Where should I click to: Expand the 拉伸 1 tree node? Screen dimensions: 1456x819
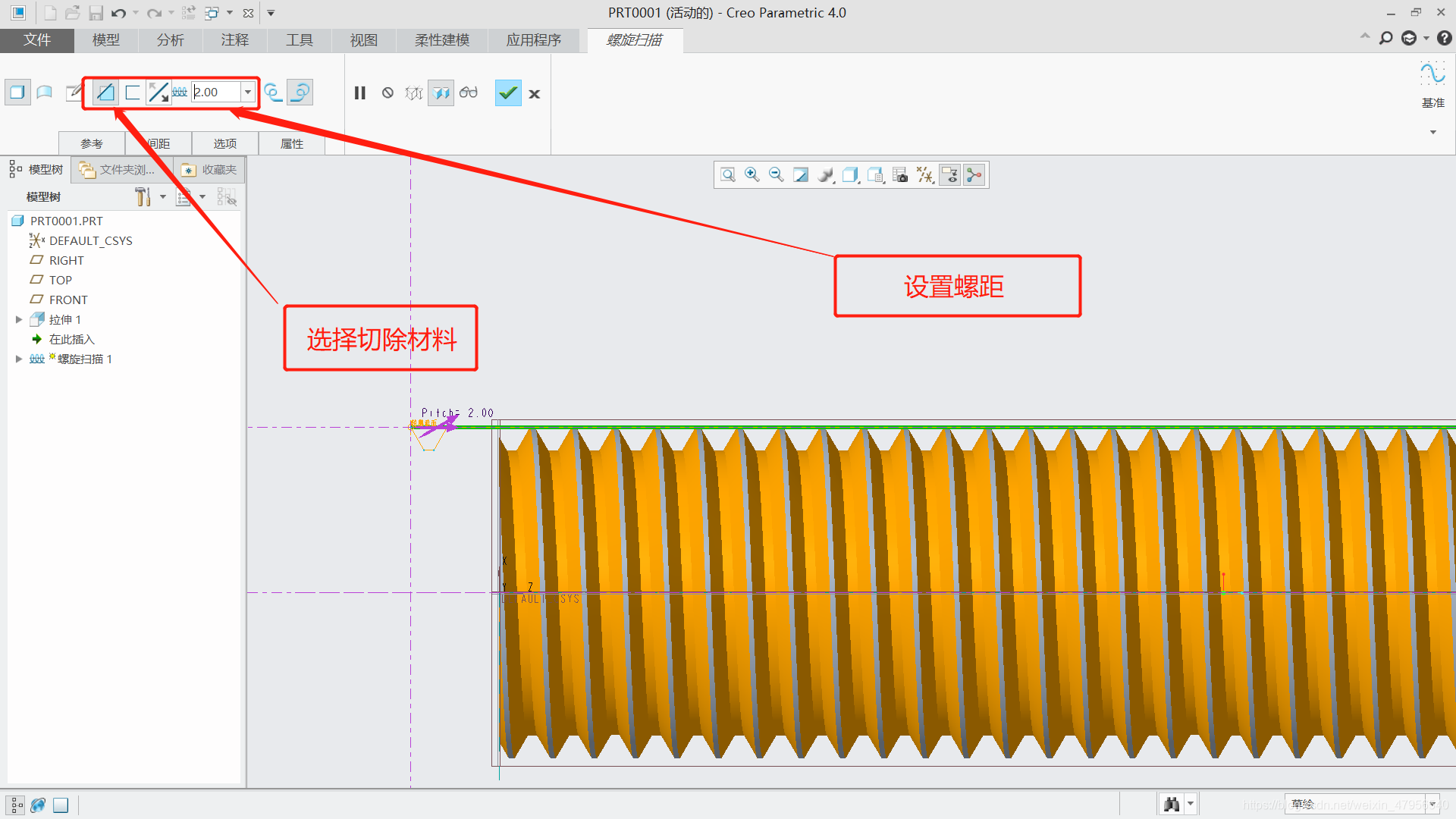19,319
